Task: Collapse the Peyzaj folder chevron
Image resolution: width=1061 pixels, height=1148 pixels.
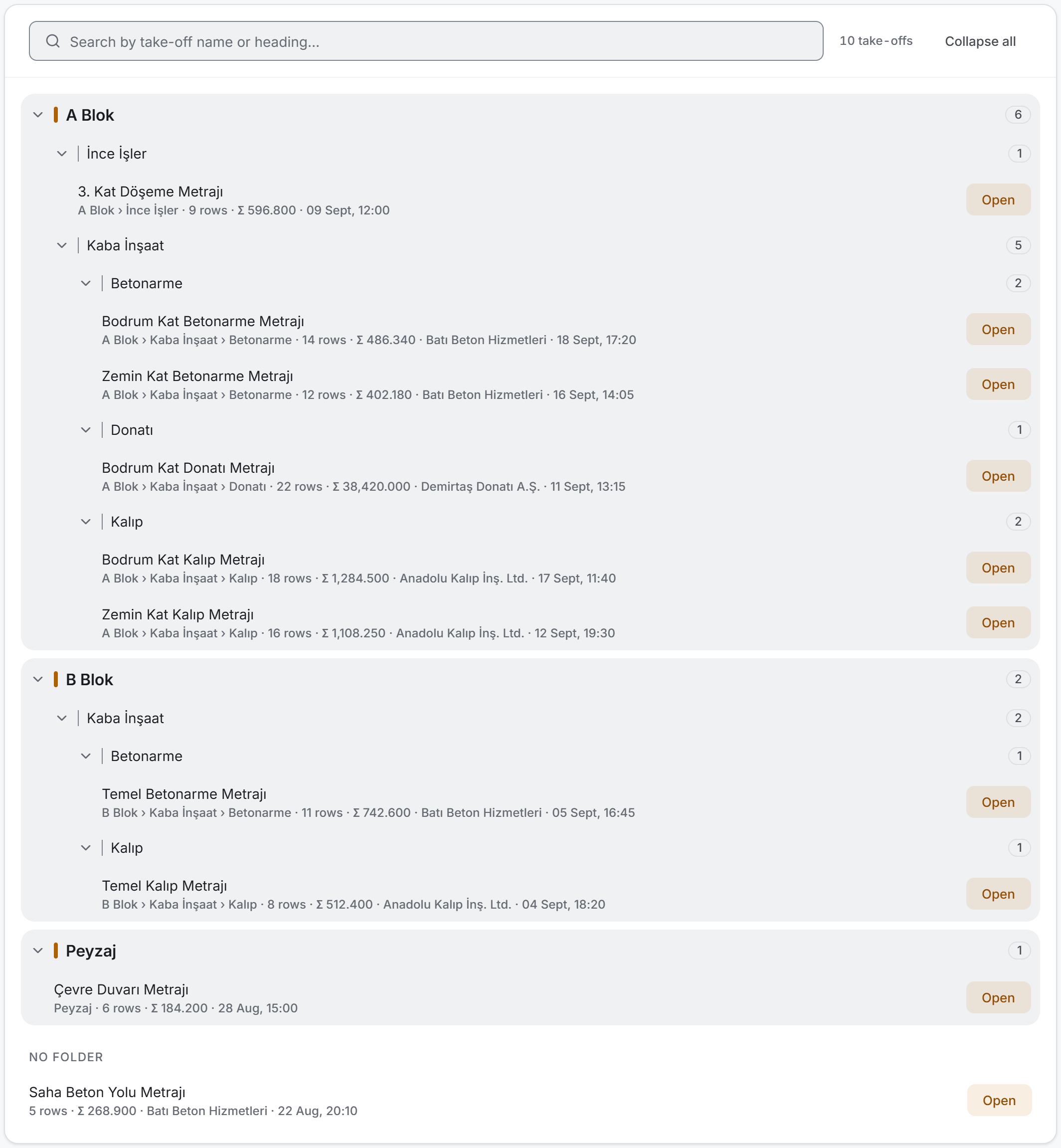Action: pos(38,951)
